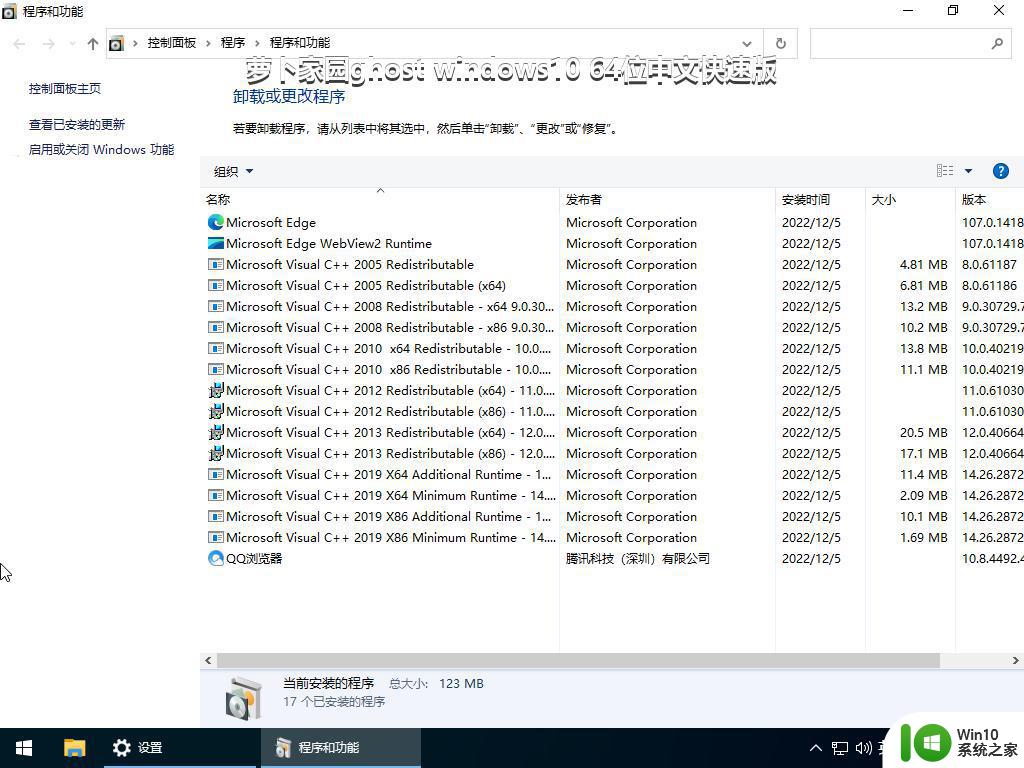Open 查看已安装的更新 link
1024x768 pixels.
77,125
